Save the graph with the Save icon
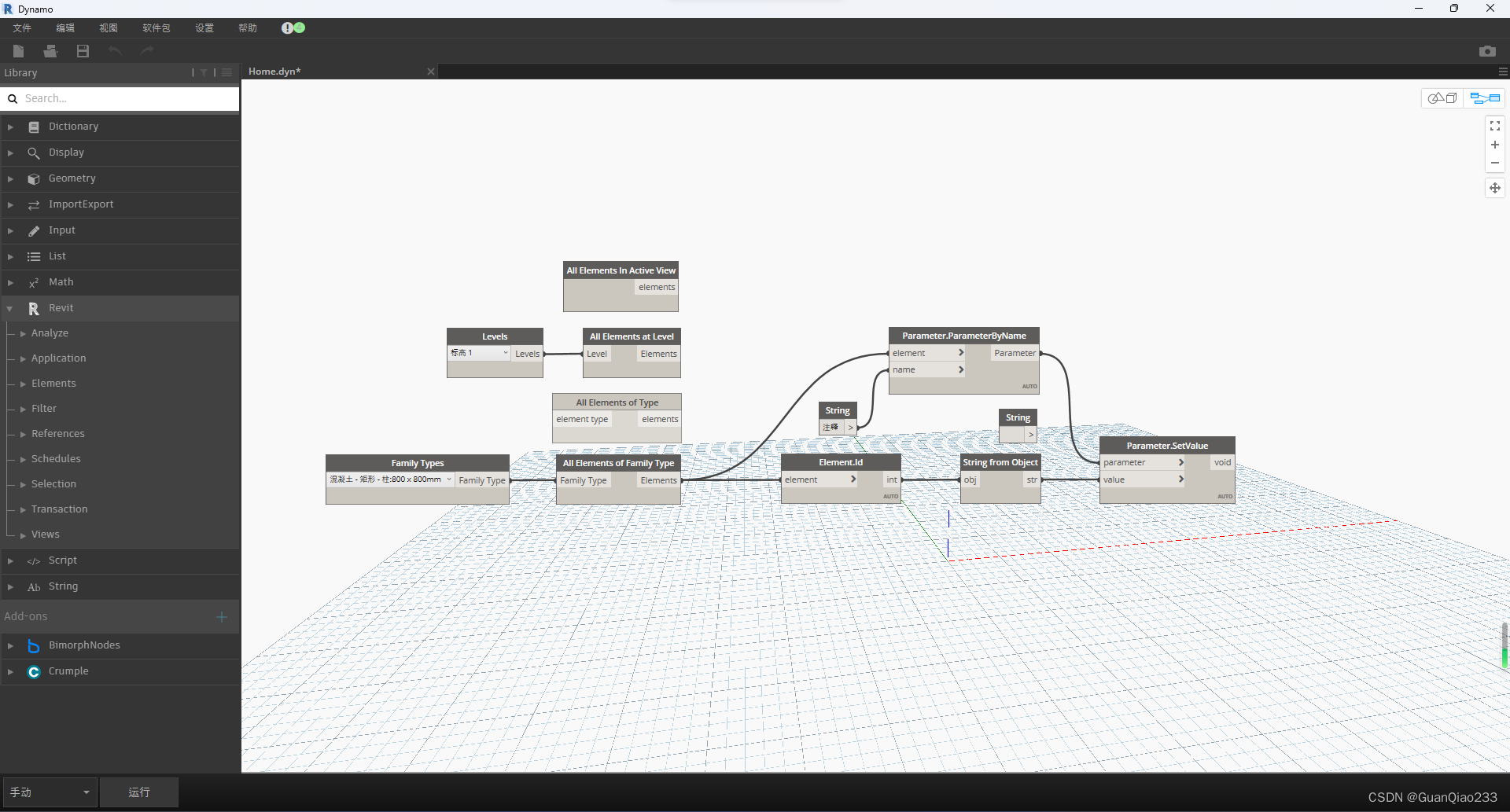This screenshot has width=1510, height=812. point(82,50)
